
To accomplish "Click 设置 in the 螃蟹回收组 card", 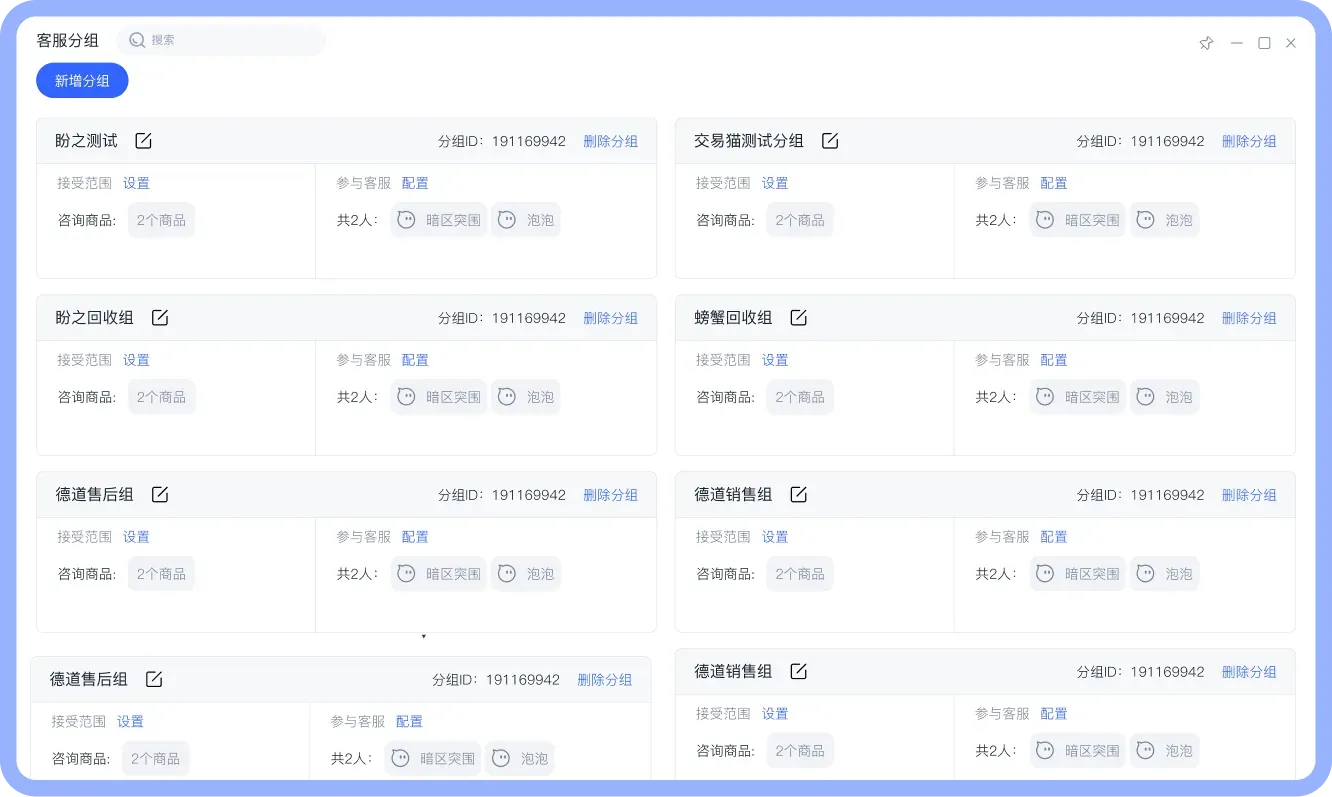I will point(775,360).
